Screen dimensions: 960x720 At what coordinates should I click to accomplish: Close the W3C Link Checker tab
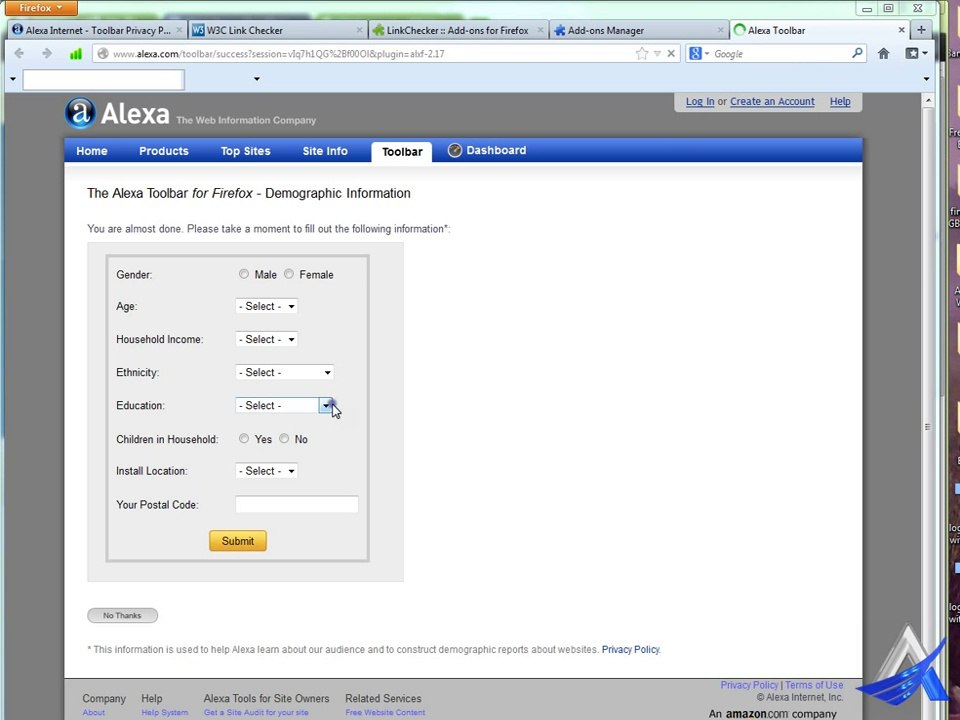point(359,29)
